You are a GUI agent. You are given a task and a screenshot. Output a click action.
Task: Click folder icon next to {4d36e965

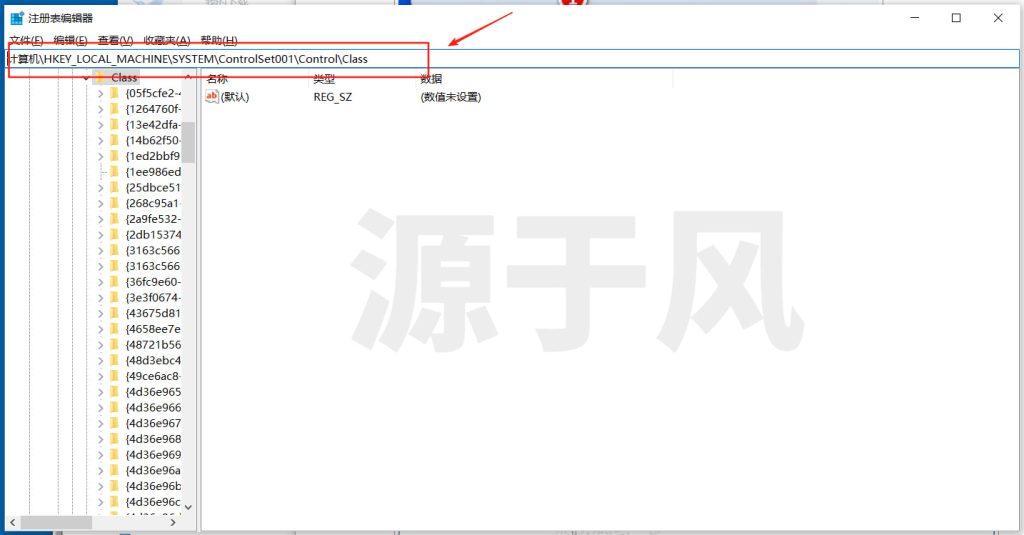115,392
